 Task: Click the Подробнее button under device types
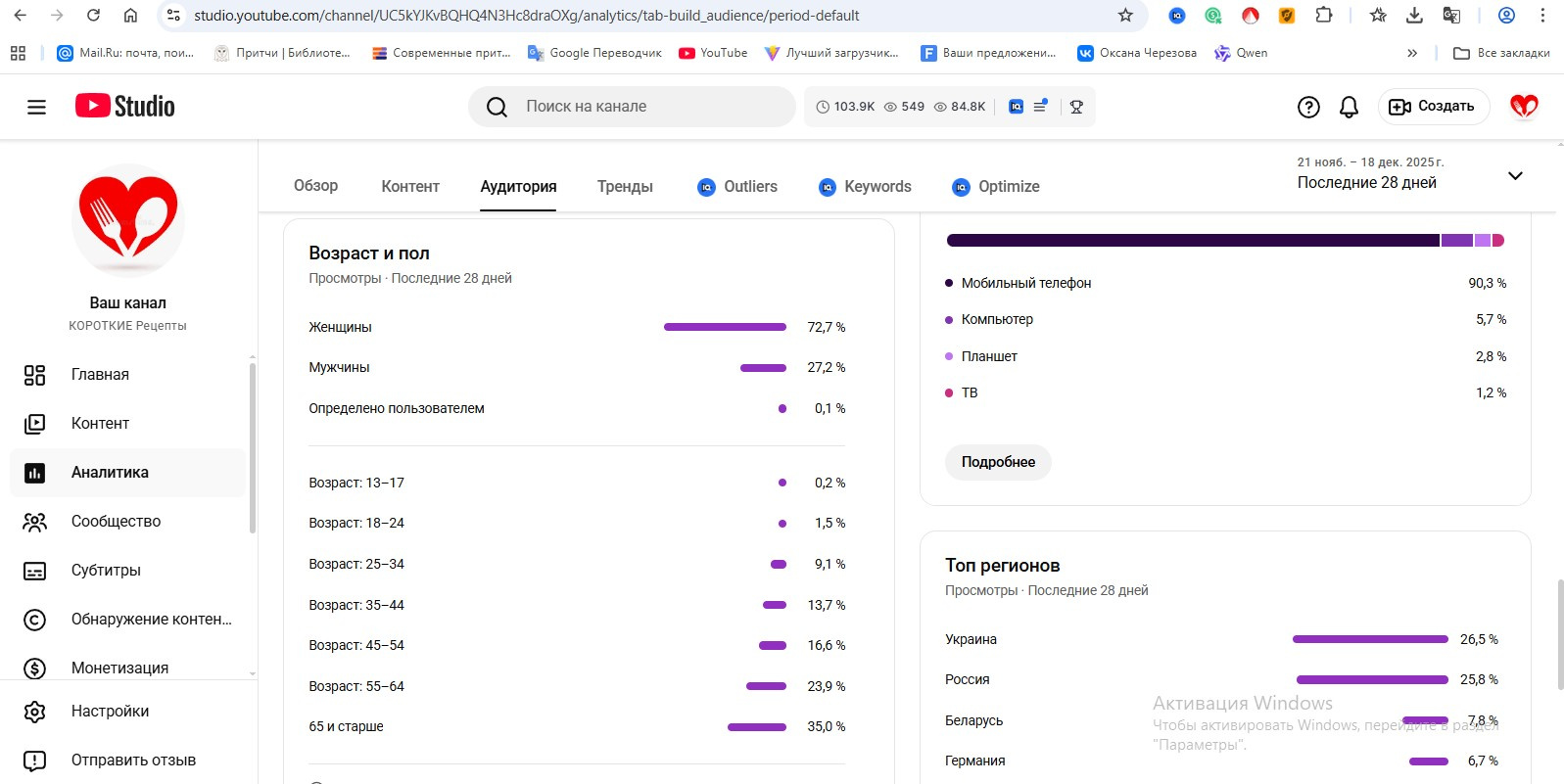pyautogui.click(x=998, y=462)
